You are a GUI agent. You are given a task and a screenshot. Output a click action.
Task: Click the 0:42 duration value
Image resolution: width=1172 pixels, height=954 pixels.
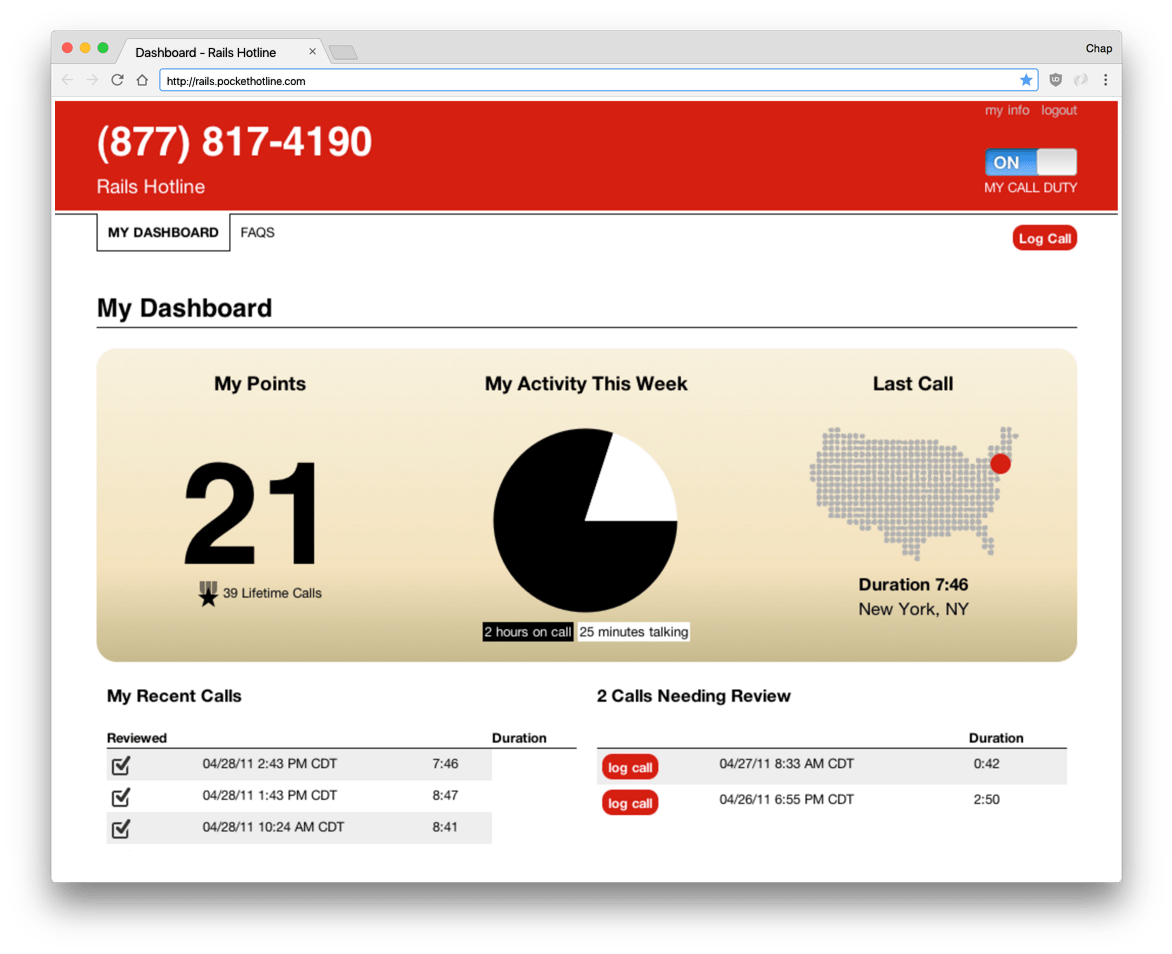986,763
